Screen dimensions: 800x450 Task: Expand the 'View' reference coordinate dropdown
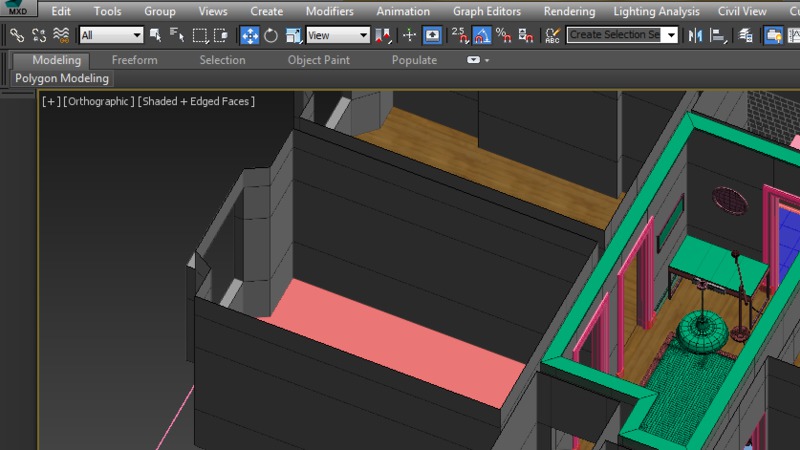coord(337,35)
